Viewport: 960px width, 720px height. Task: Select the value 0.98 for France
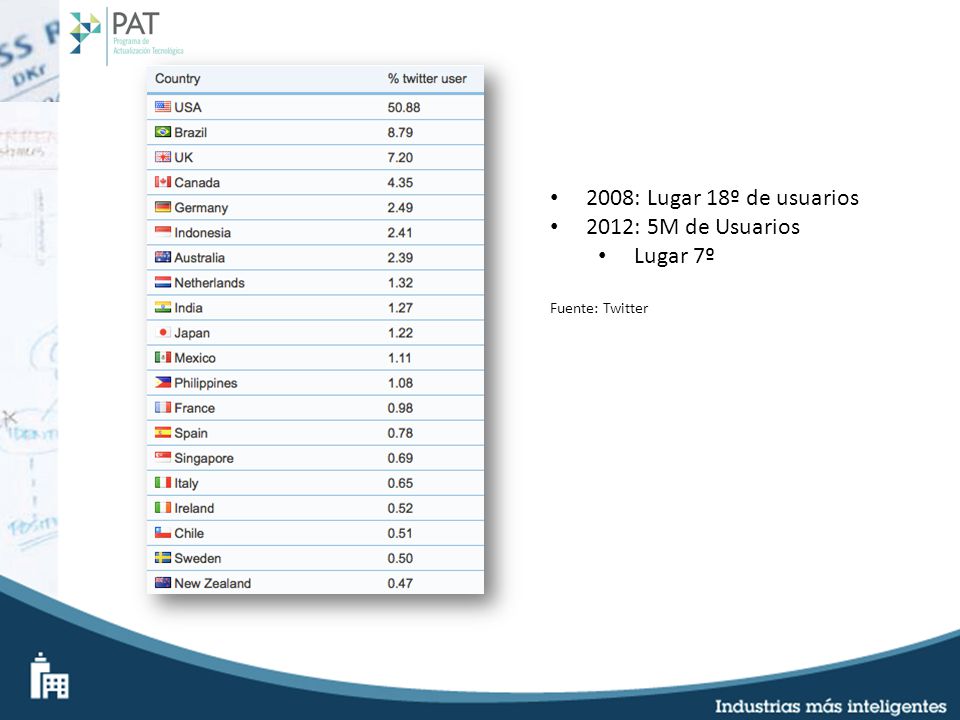click(400, 408)
